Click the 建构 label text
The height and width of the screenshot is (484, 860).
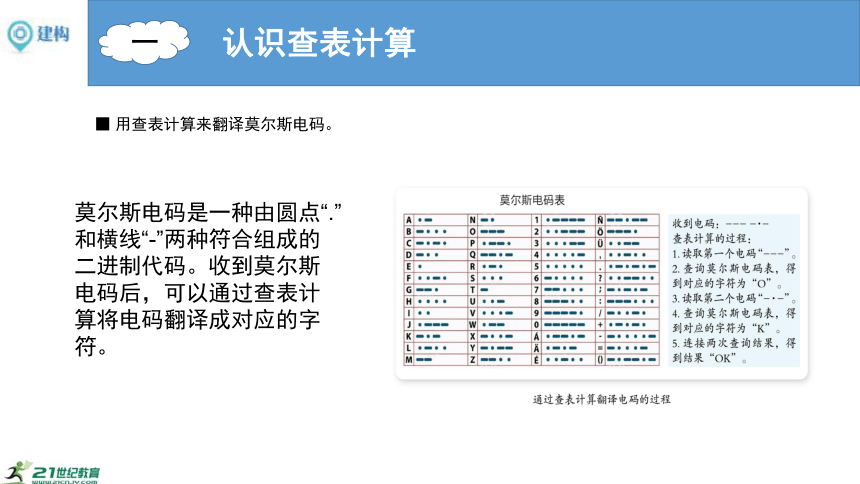[x=53, y=33]
